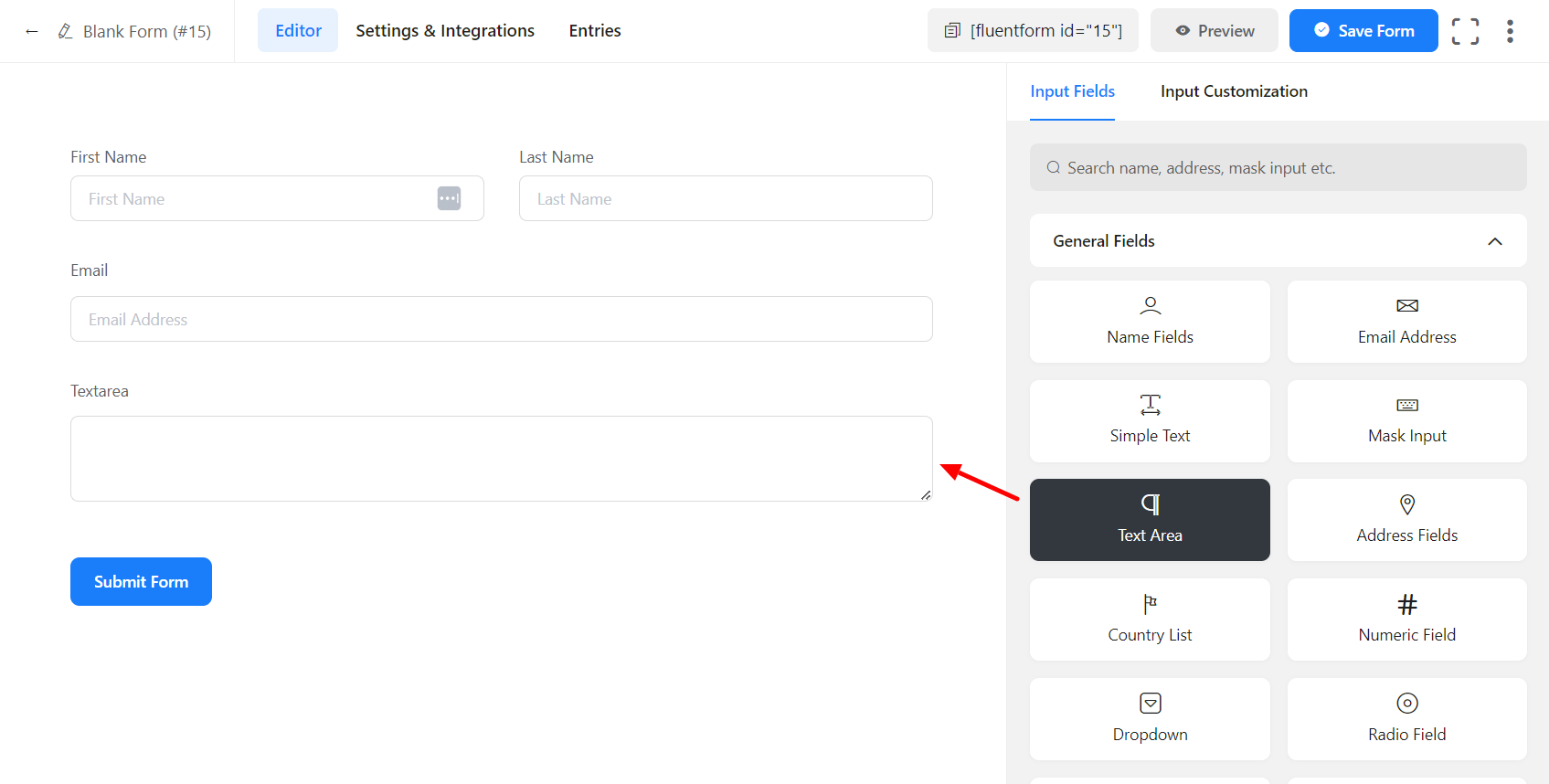Add the Numeric Field element
The image size is (1549, 784).
[x=1406, y=620]
